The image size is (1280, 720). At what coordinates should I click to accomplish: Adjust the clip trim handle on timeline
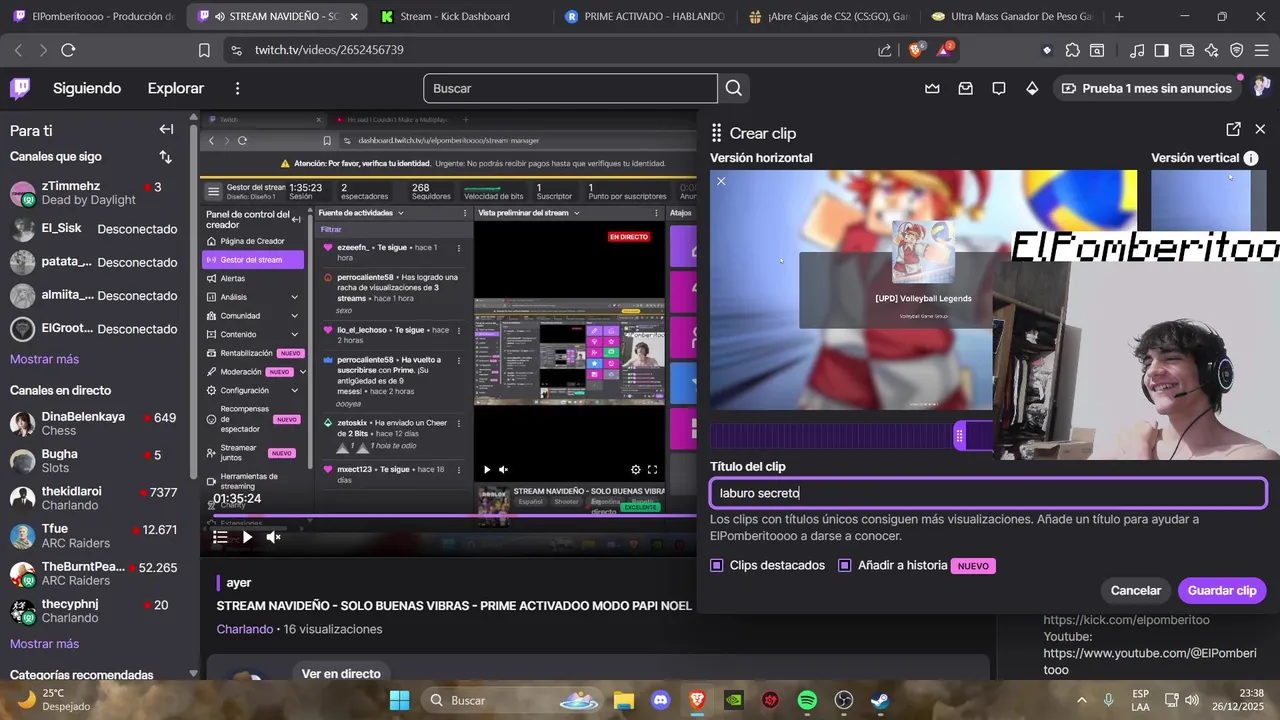pyautogui.click(x=959, y=436)
